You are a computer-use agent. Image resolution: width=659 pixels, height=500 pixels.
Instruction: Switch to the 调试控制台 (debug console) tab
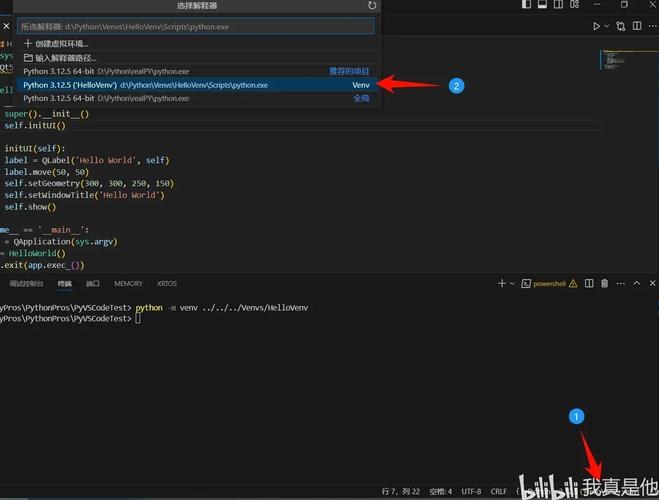click(x=26, y=284)
